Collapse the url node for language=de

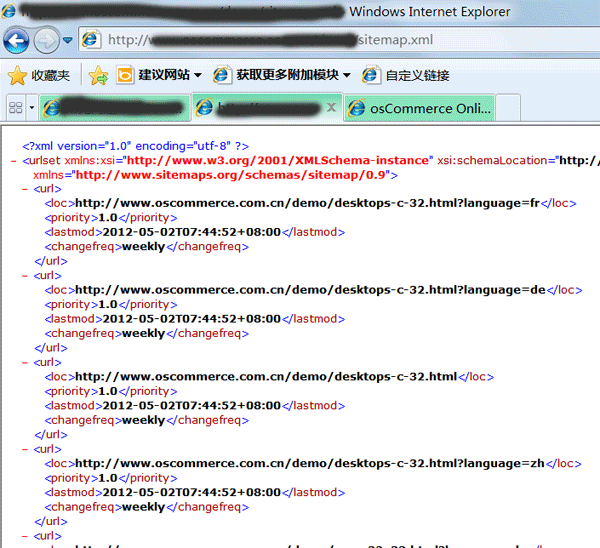pos(24,275)
